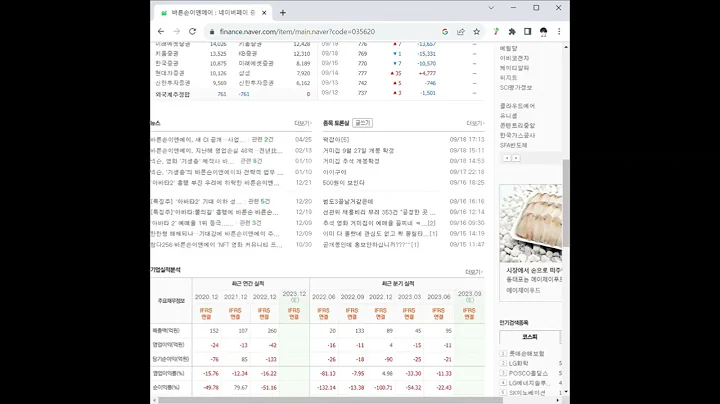
Task: Open the Extensions puzzle menu
Action: tap(512, 31)
